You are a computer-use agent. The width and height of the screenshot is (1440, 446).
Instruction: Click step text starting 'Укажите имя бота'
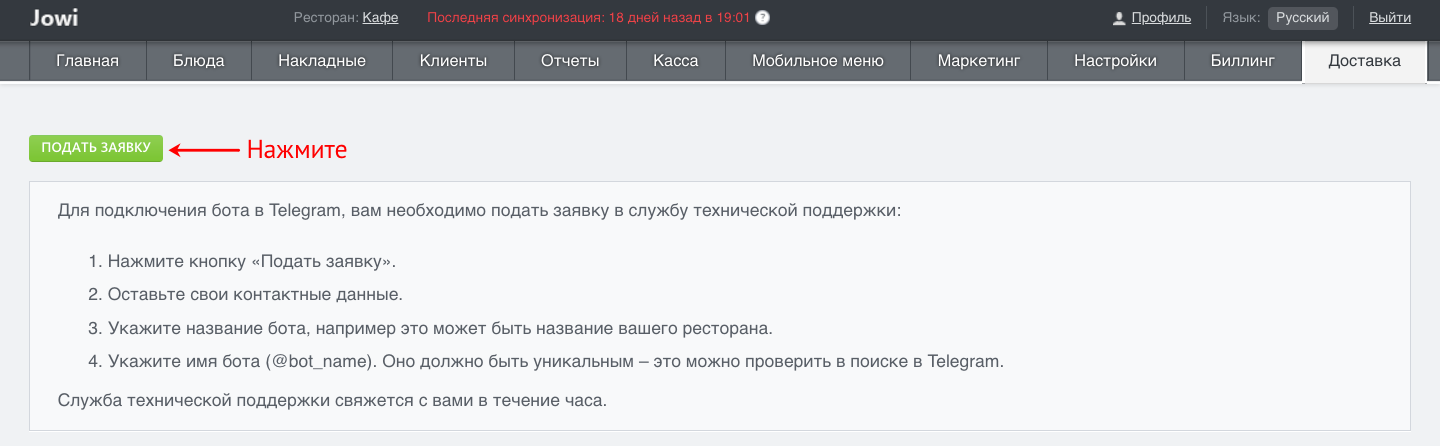click(x=555, y=361)
